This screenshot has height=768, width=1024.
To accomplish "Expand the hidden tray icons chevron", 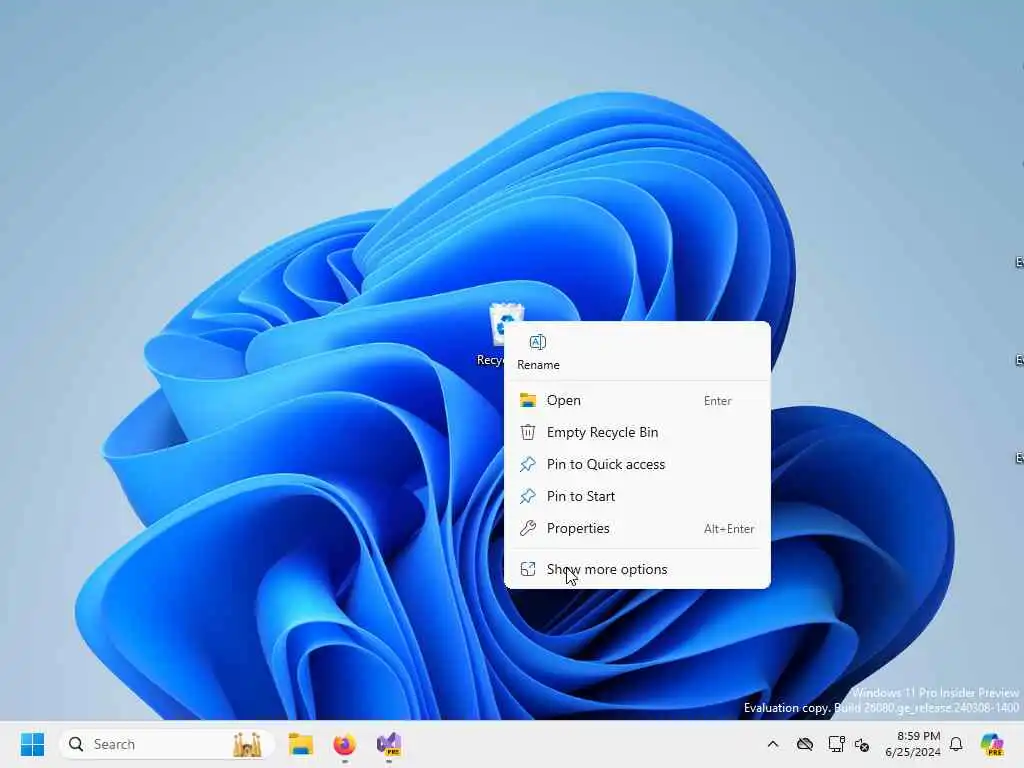I will pyautogui.click(x=773, y=744).
